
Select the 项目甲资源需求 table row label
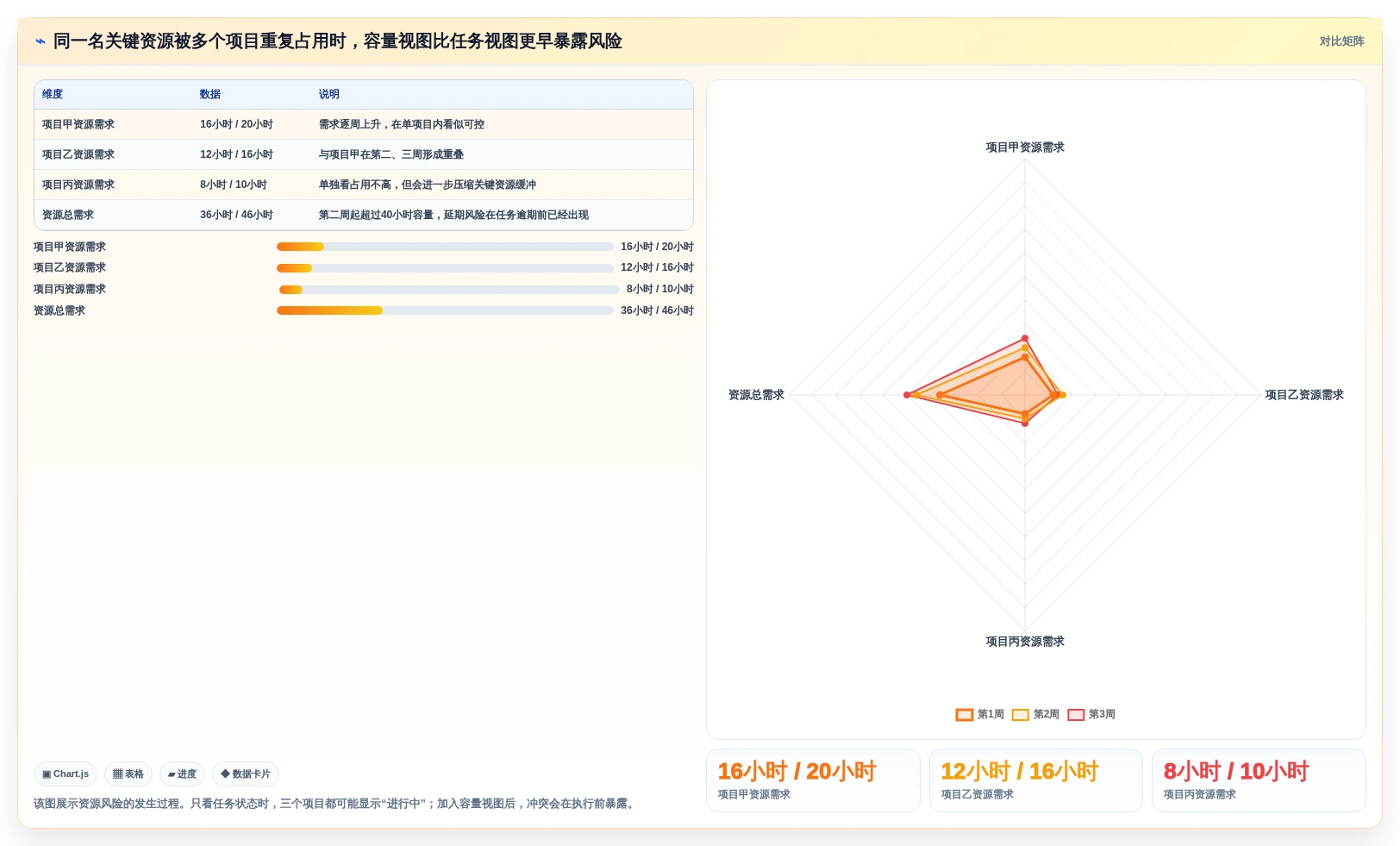click(78, 124)
